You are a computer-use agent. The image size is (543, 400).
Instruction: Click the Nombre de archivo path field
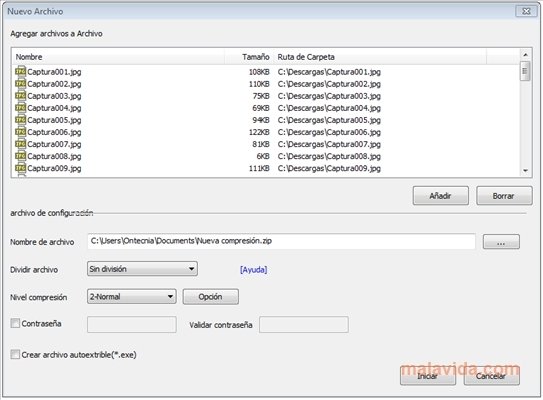pyautogui.click(x=281, y=241)
